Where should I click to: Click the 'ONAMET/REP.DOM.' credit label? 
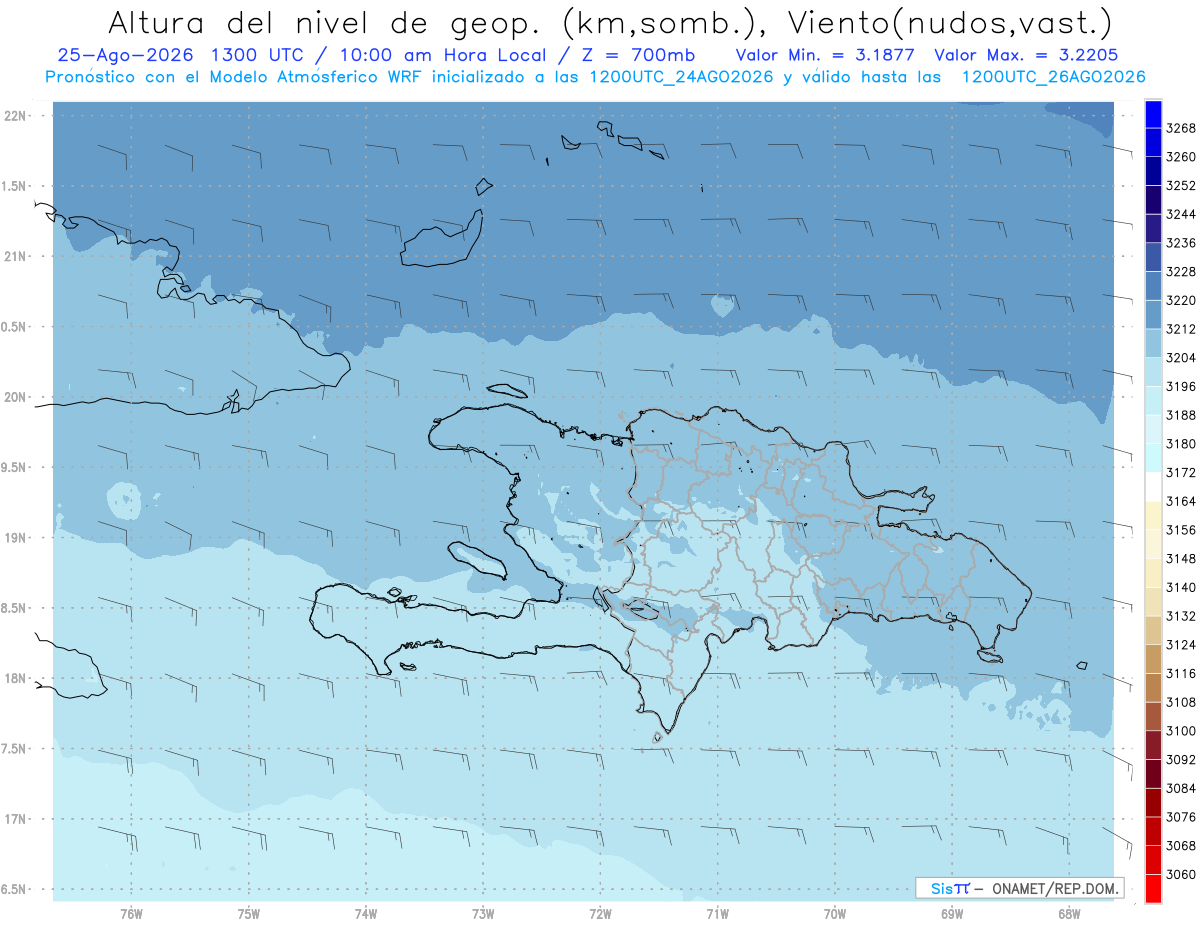click(x=1055, y=888)
